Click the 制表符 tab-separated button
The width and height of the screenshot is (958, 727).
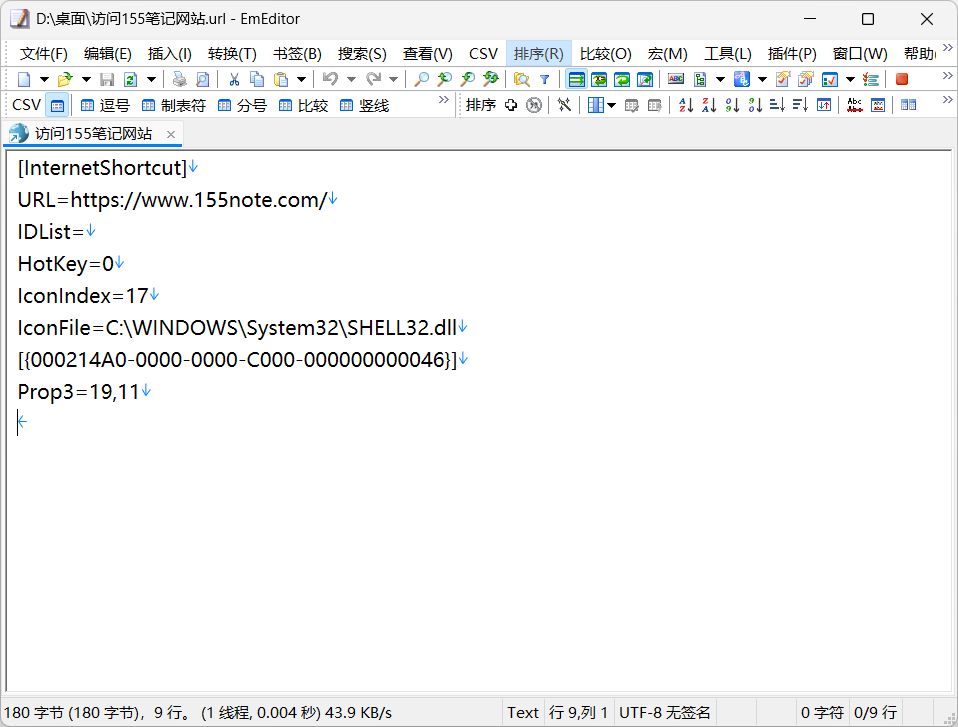point(173,105)
